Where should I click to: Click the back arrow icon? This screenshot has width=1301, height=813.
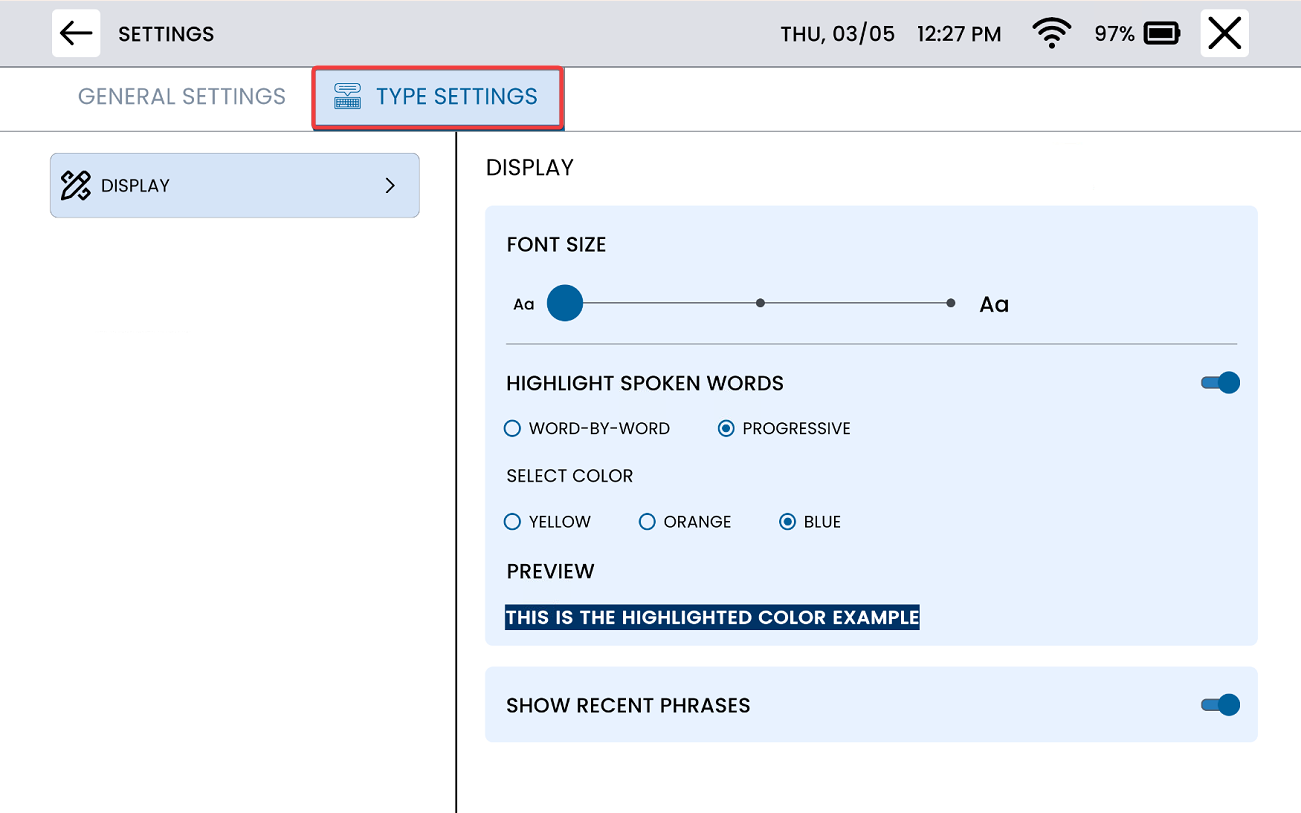(x=76, y=34)
